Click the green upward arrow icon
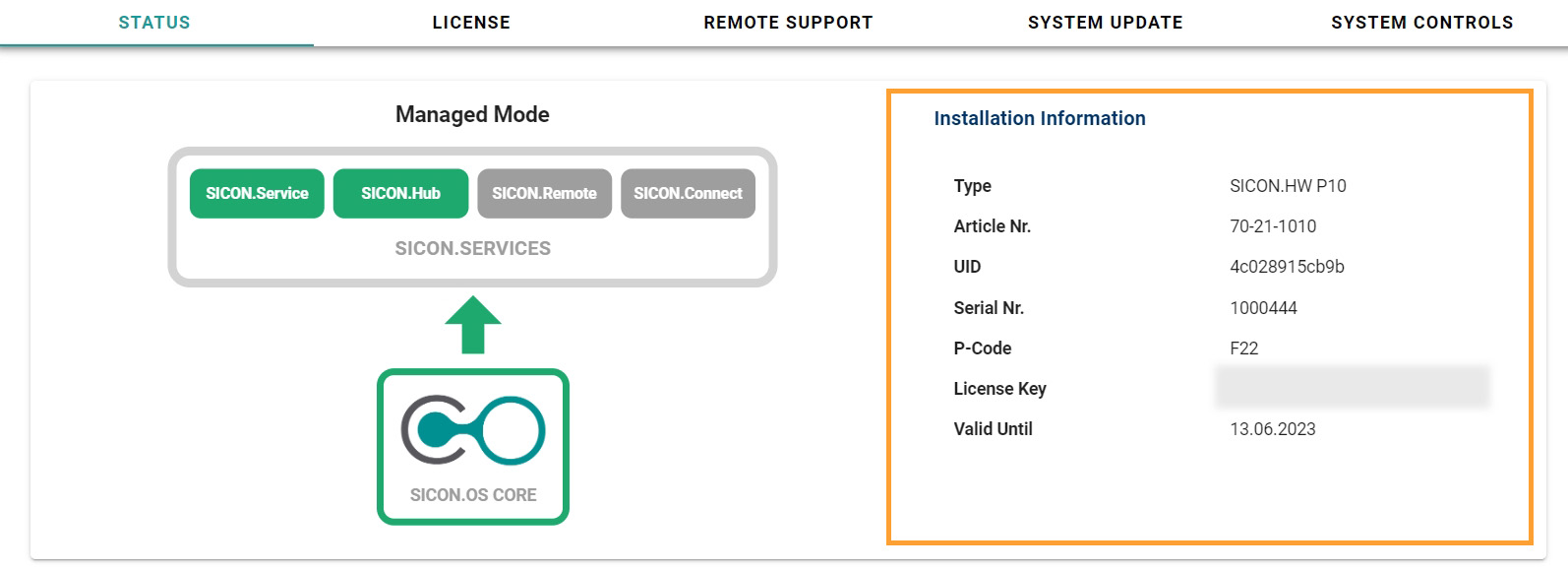The image size is (1568, 570). pyautogui.click(x=473, y=325)
